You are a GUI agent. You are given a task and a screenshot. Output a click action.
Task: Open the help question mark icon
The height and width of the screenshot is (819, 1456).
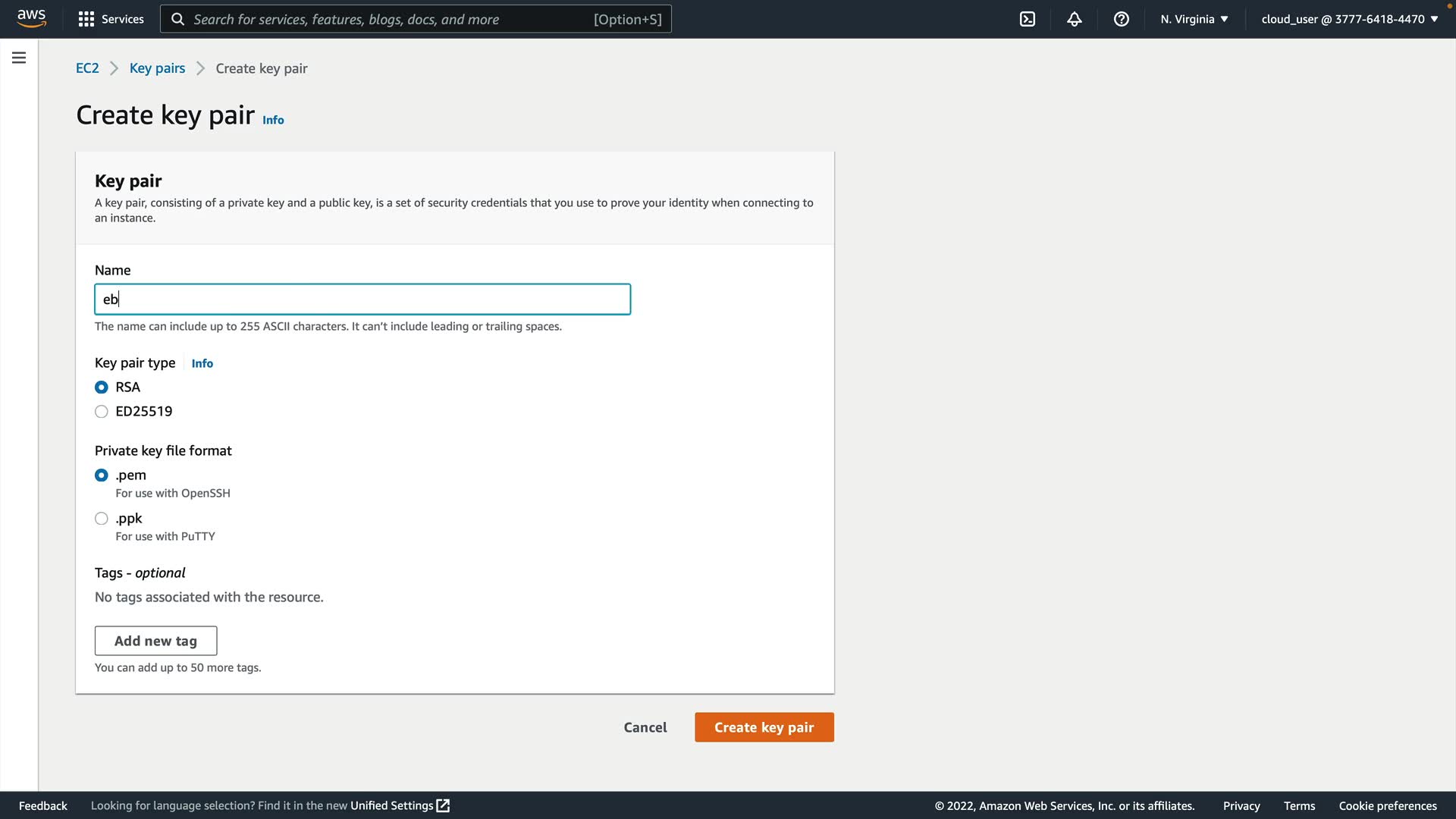(1122, 19)
